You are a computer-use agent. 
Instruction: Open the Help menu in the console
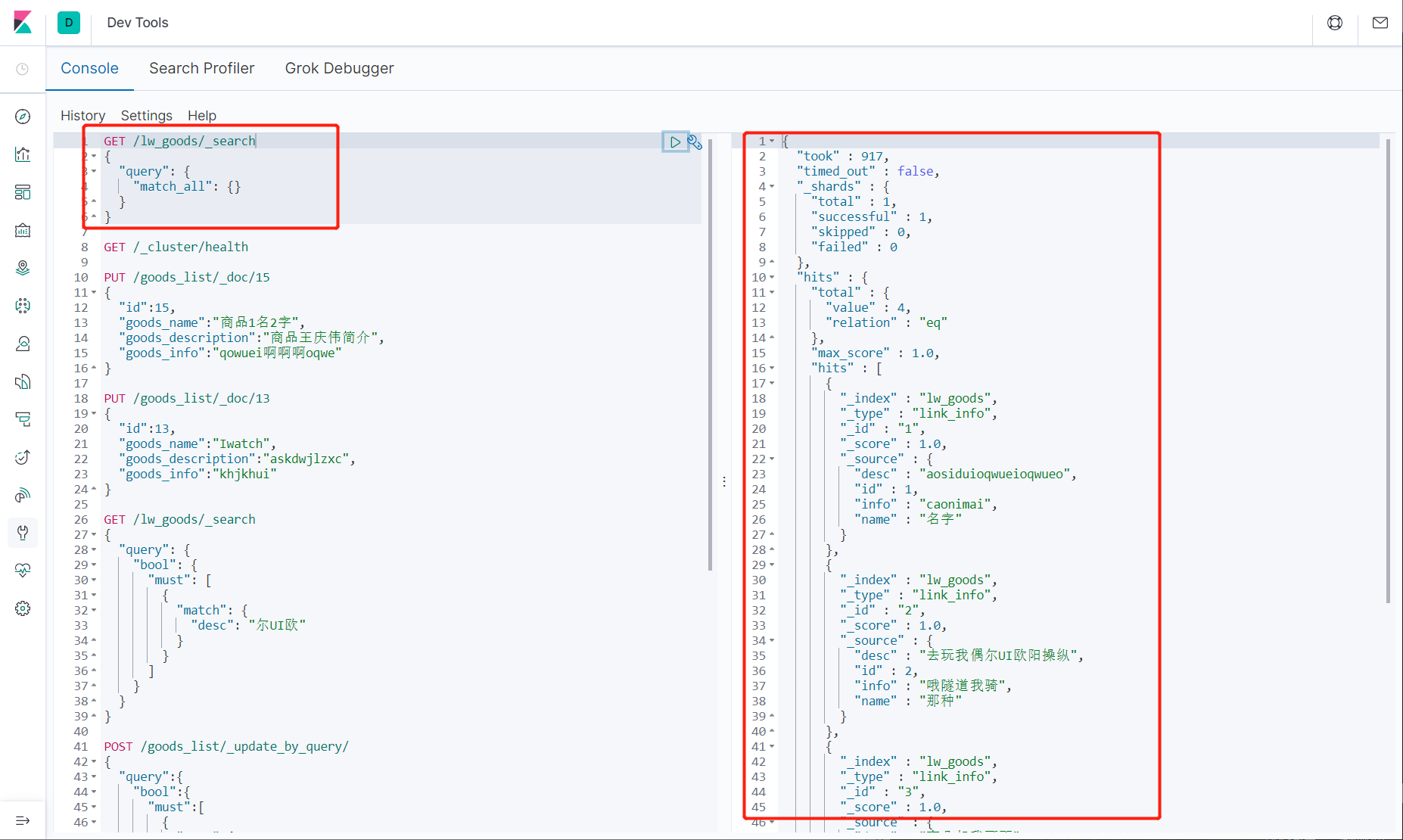(x=202, y=116)
